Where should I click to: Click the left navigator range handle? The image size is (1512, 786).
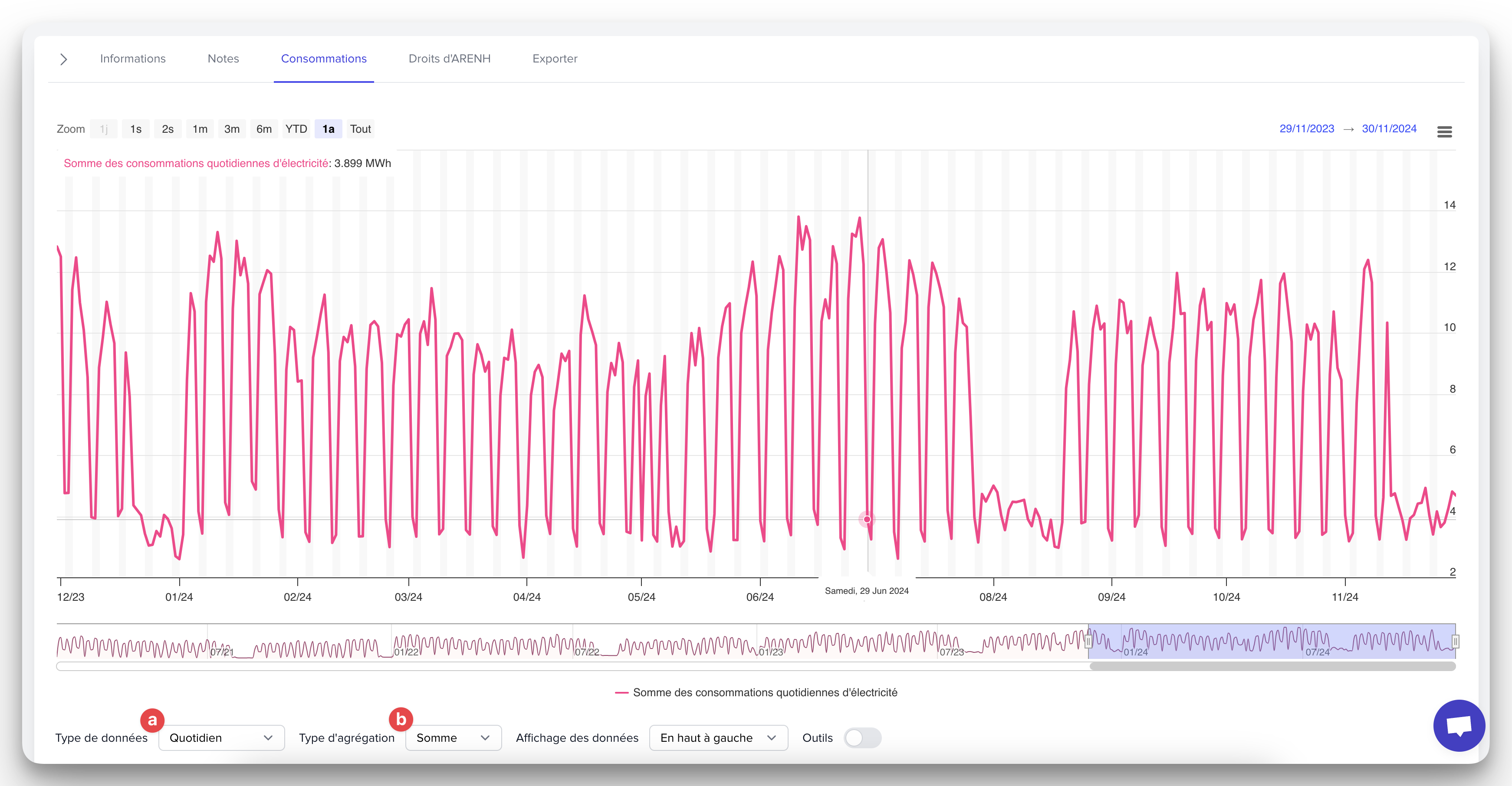[x=1088, y=641]
